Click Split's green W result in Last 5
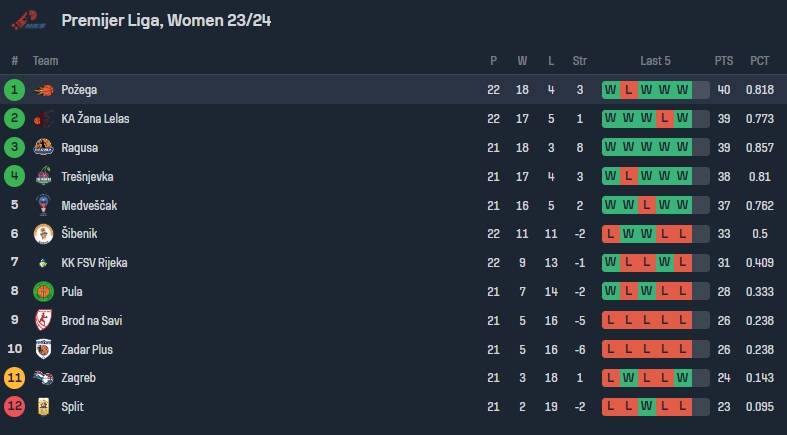The image size is (787, 435). coord(646,407)
